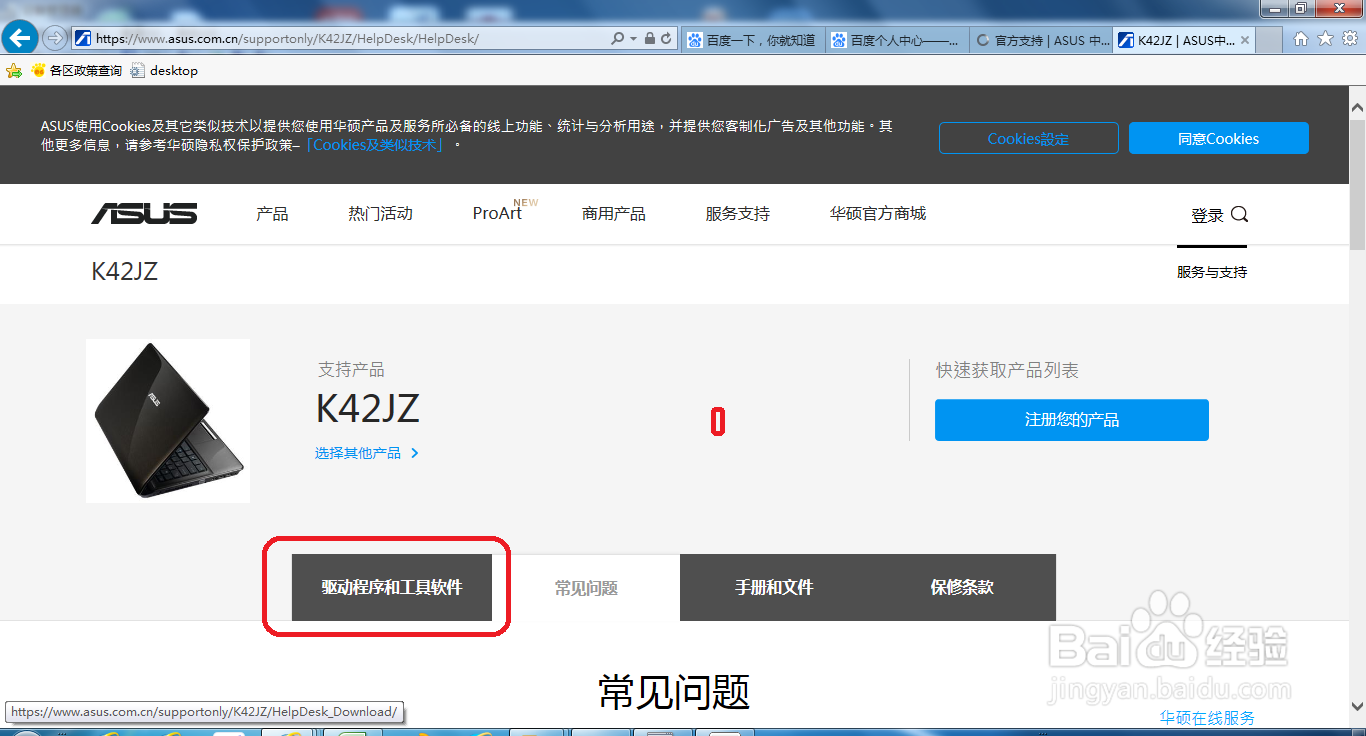
Task: Click the refresh page icon
Action: pyautogui.click(x=666, y=39)
